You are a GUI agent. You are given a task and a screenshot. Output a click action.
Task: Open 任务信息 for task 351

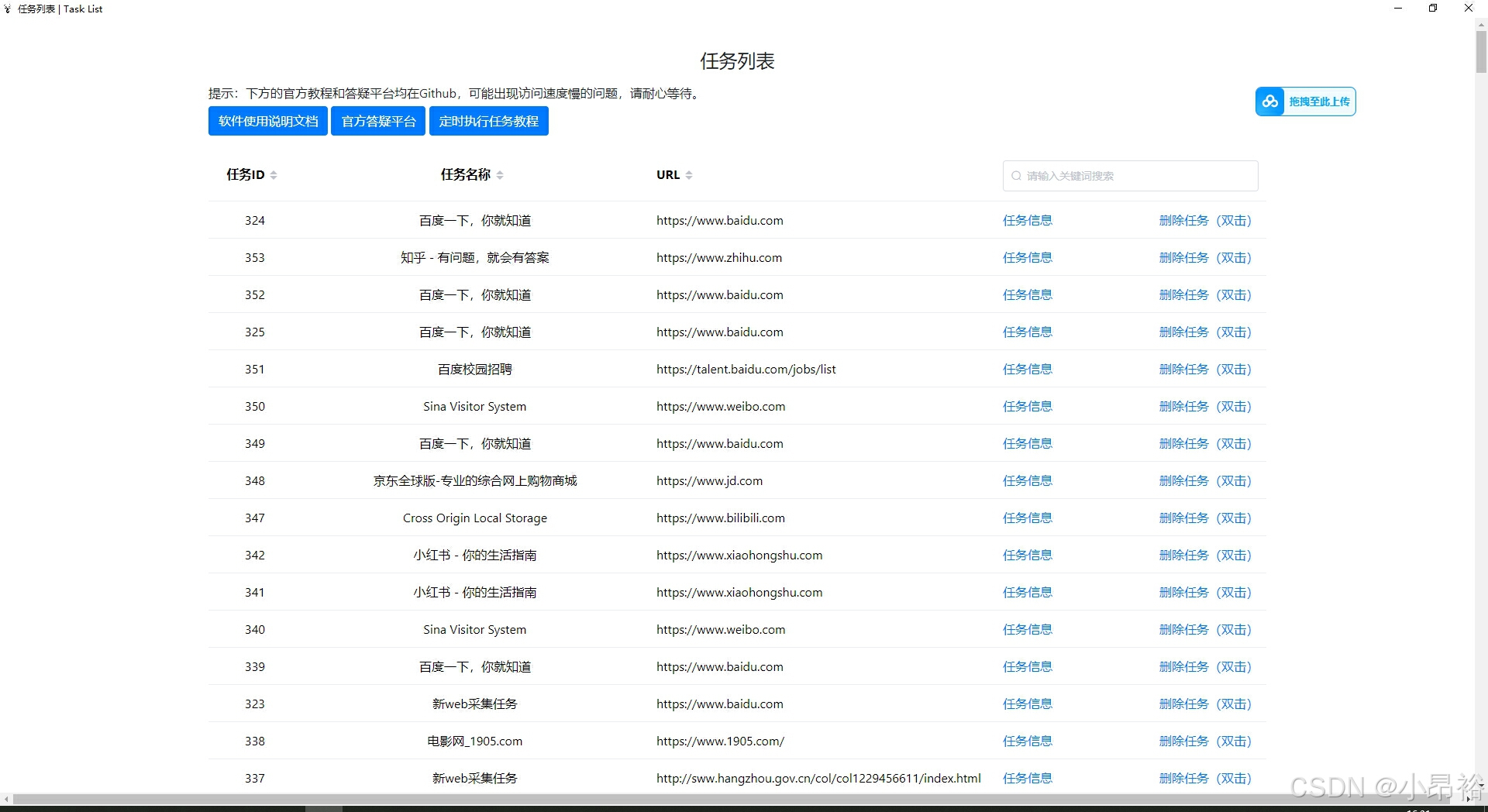1028,370
